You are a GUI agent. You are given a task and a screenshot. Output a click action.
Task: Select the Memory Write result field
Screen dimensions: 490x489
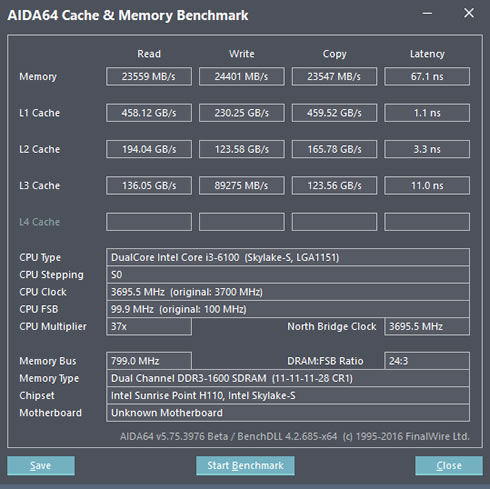point(242,76)
